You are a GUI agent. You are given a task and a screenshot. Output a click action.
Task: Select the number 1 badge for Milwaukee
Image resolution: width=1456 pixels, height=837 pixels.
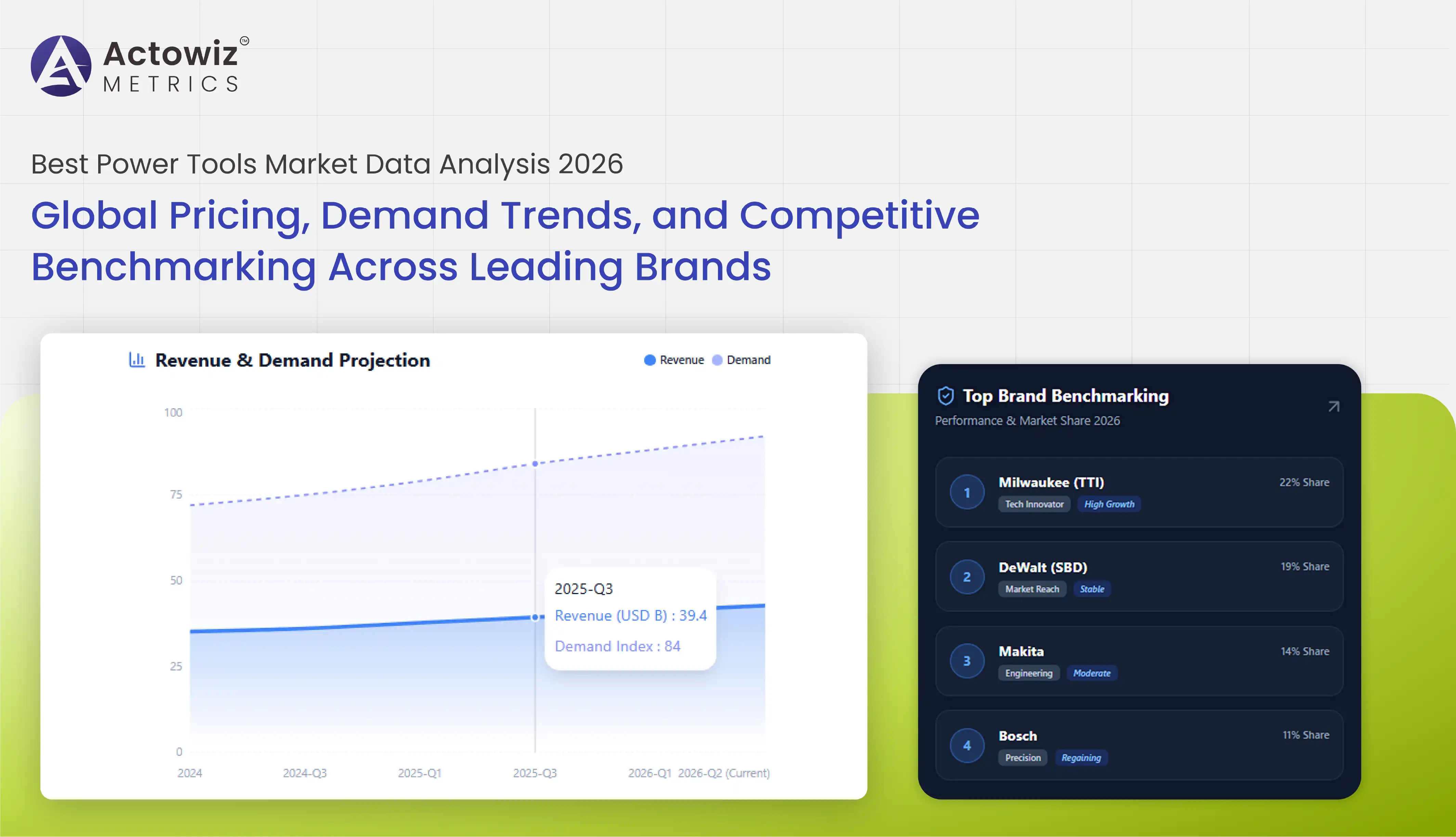pyautogui.click(x=967, y=492)
